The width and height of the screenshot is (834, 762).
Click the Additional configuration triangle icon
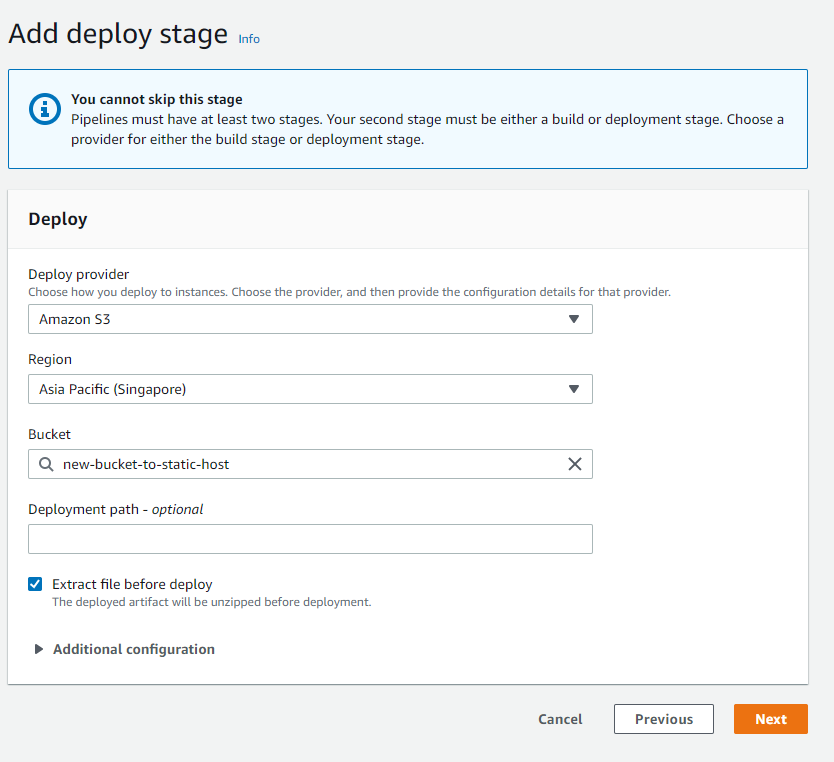pos(39,649)
